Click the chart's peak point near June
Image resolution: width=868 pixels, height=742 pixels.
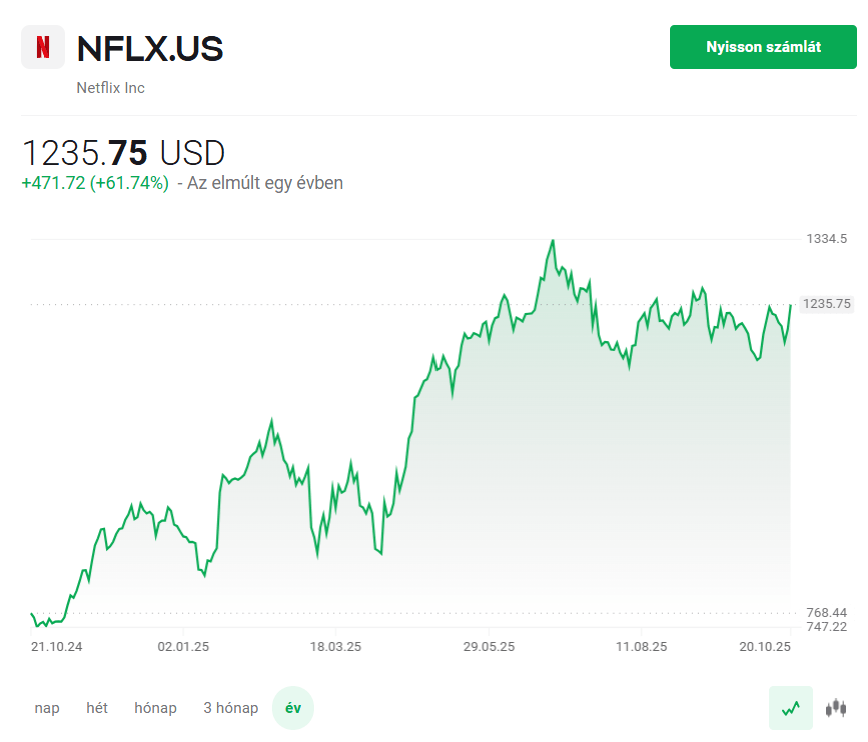(553, 241)
